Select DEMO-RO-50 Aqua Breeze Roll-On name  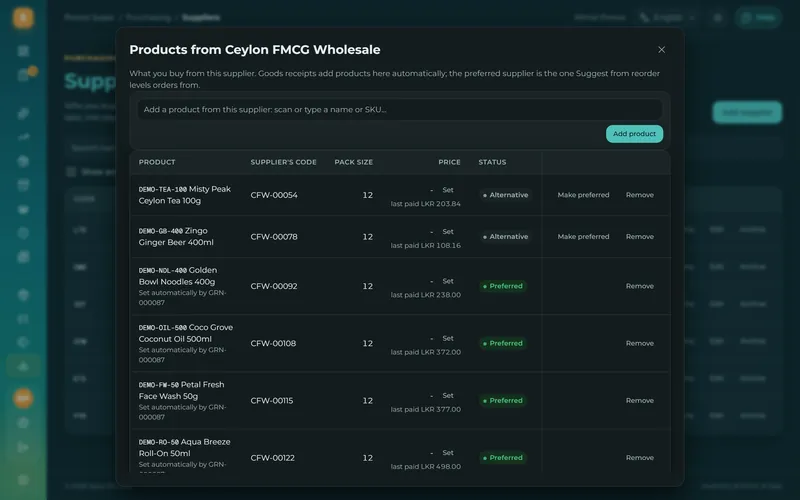[x=184, y=447]
